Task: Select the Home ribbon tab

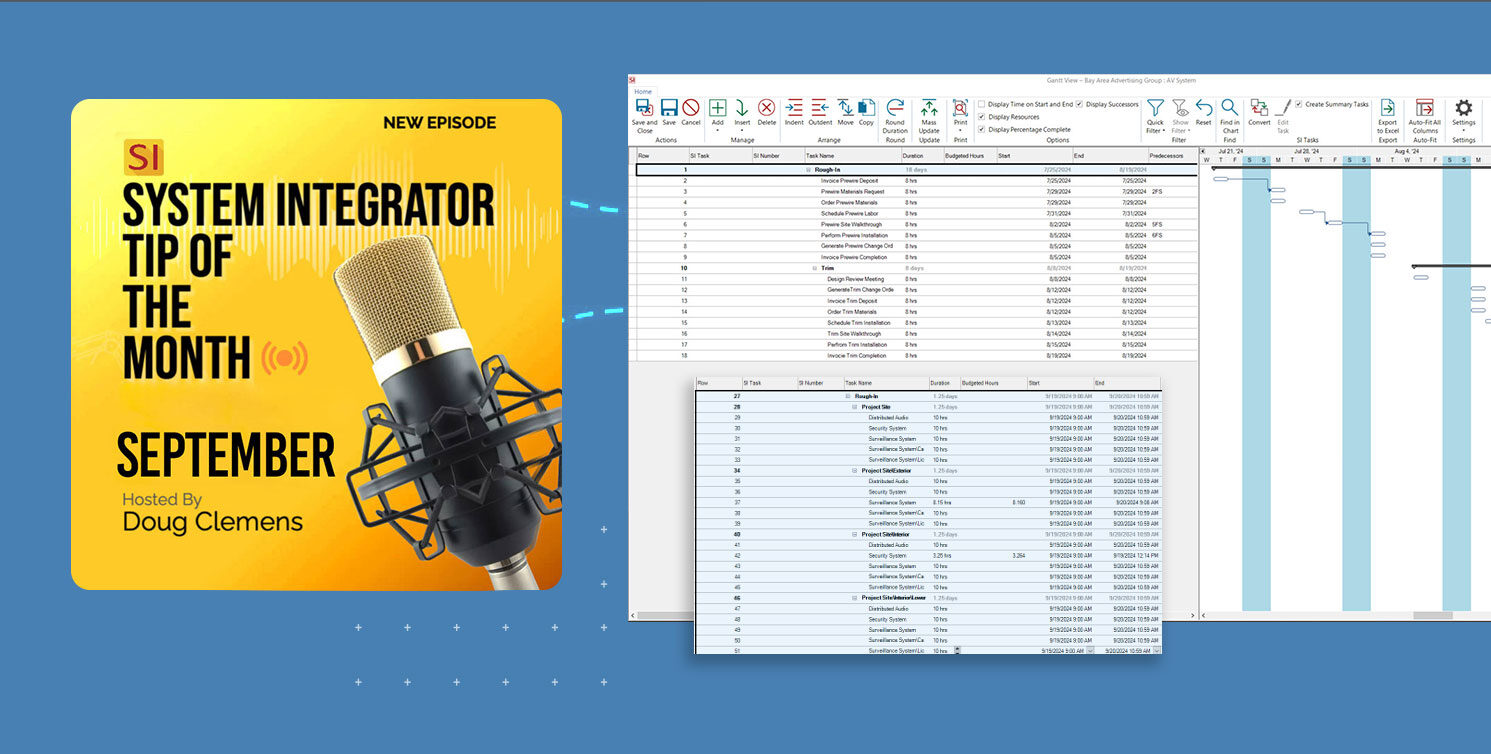Action: (643, 91)
